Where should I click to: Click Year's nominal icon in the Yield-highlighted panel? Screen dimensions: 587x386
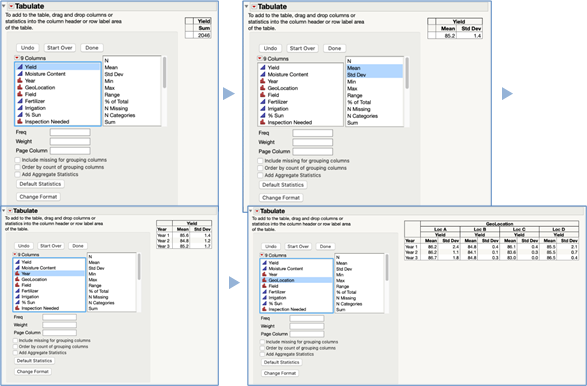point(20,80)
